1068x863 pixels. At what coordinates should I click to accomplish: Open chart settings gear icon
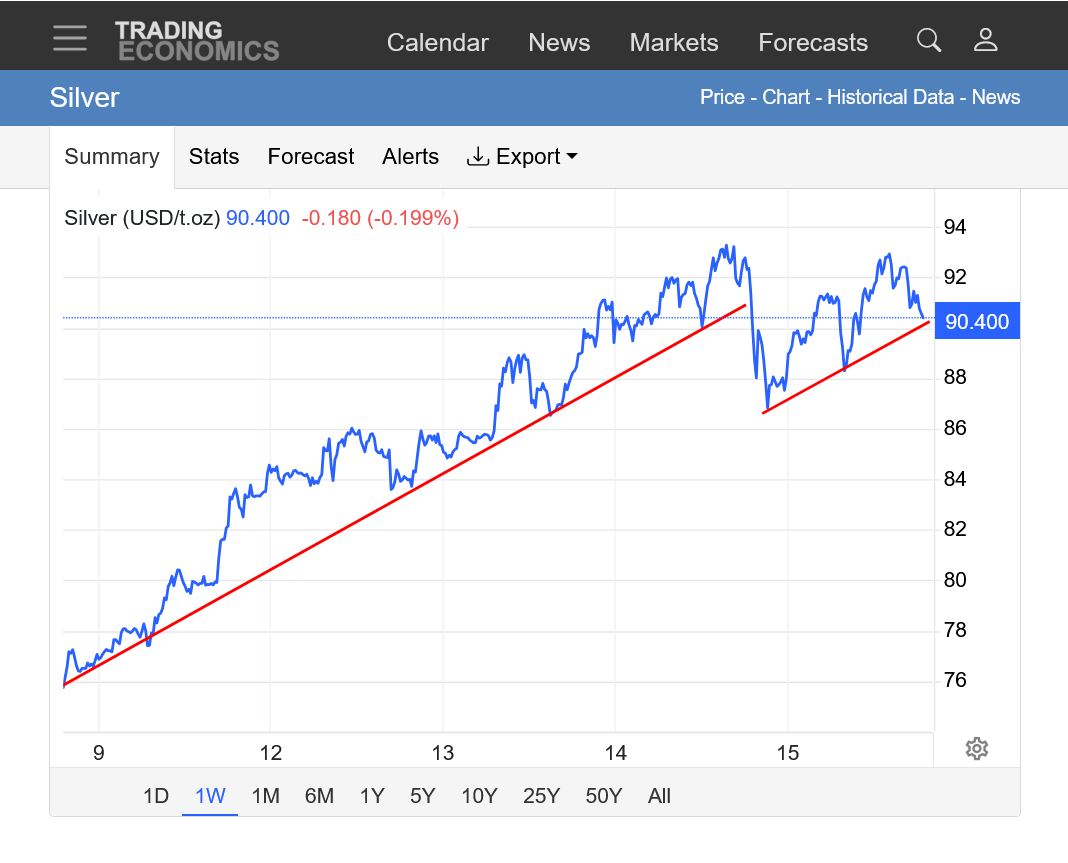pyautogui.click(x=977, y=749)
